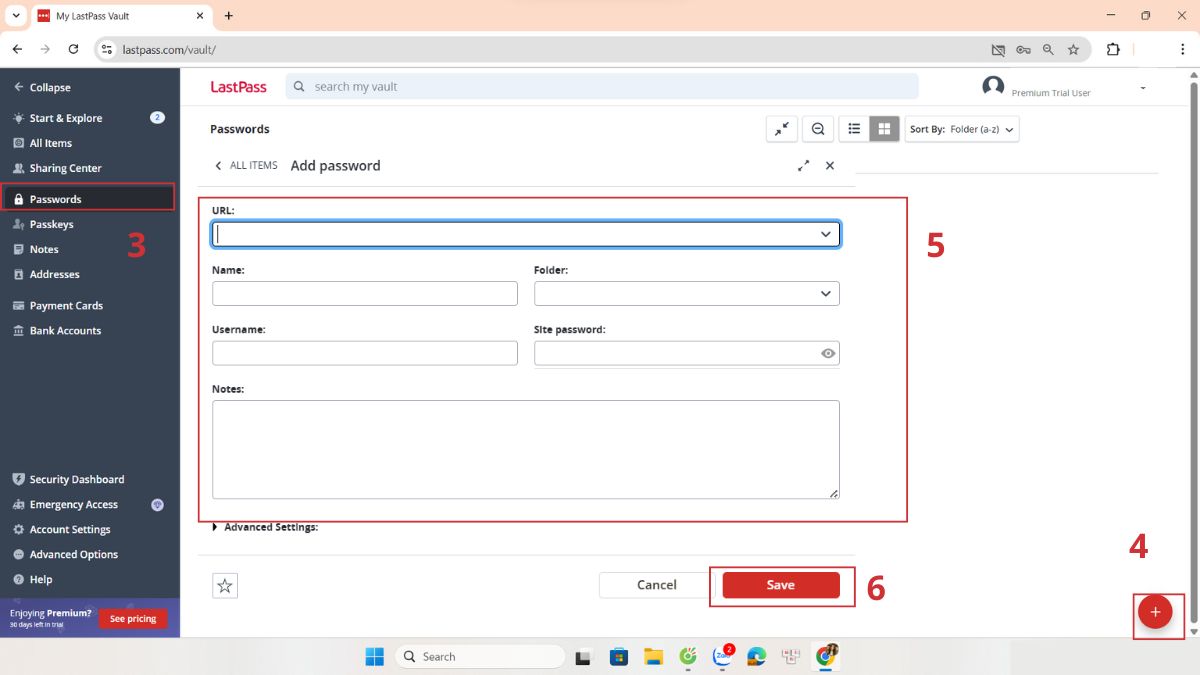Select the My LastPass Vault tab

tap(120, 16)
